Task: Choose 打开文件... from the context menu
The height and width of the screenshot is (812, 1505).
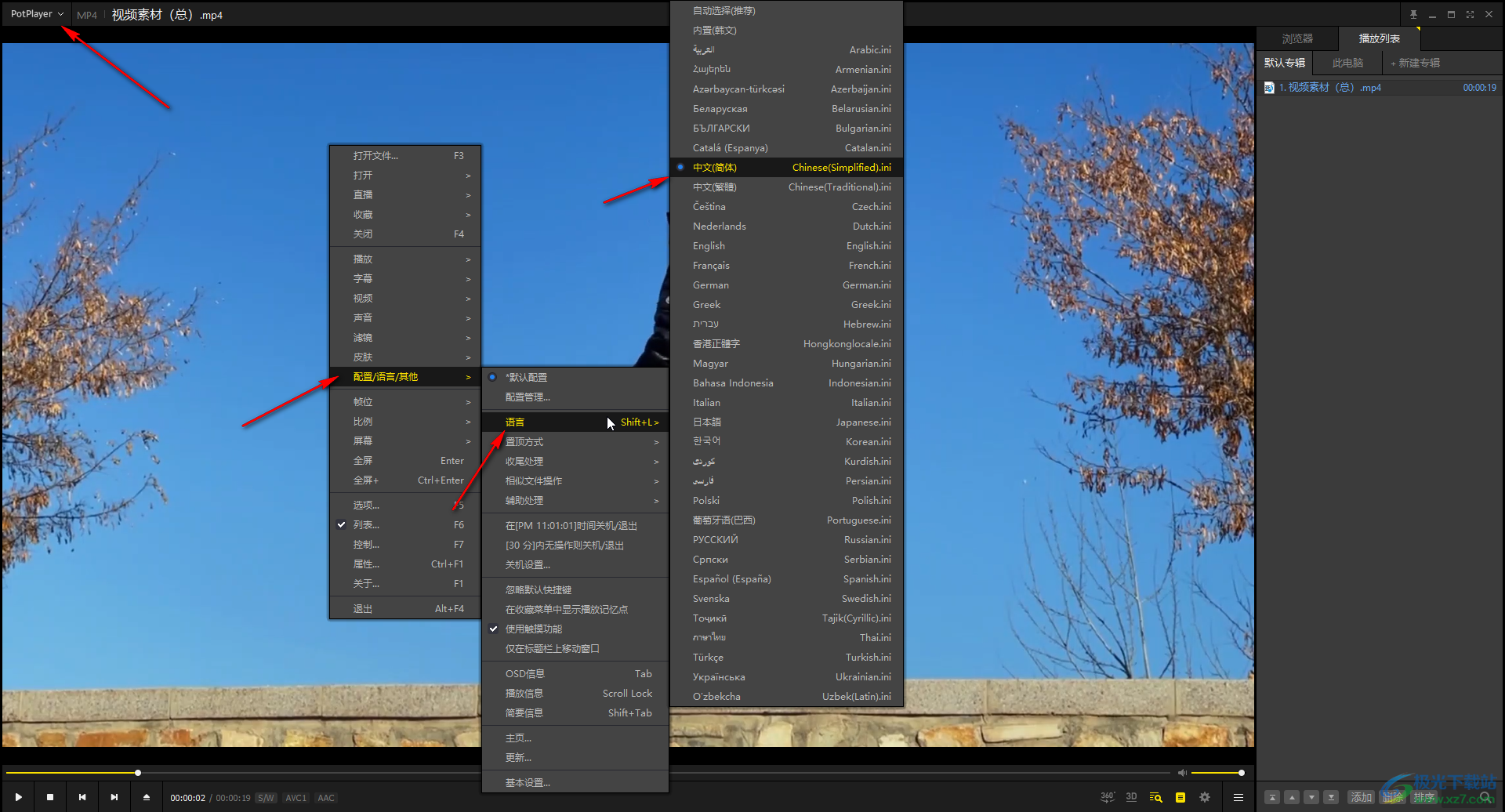Action: point(405,156)
